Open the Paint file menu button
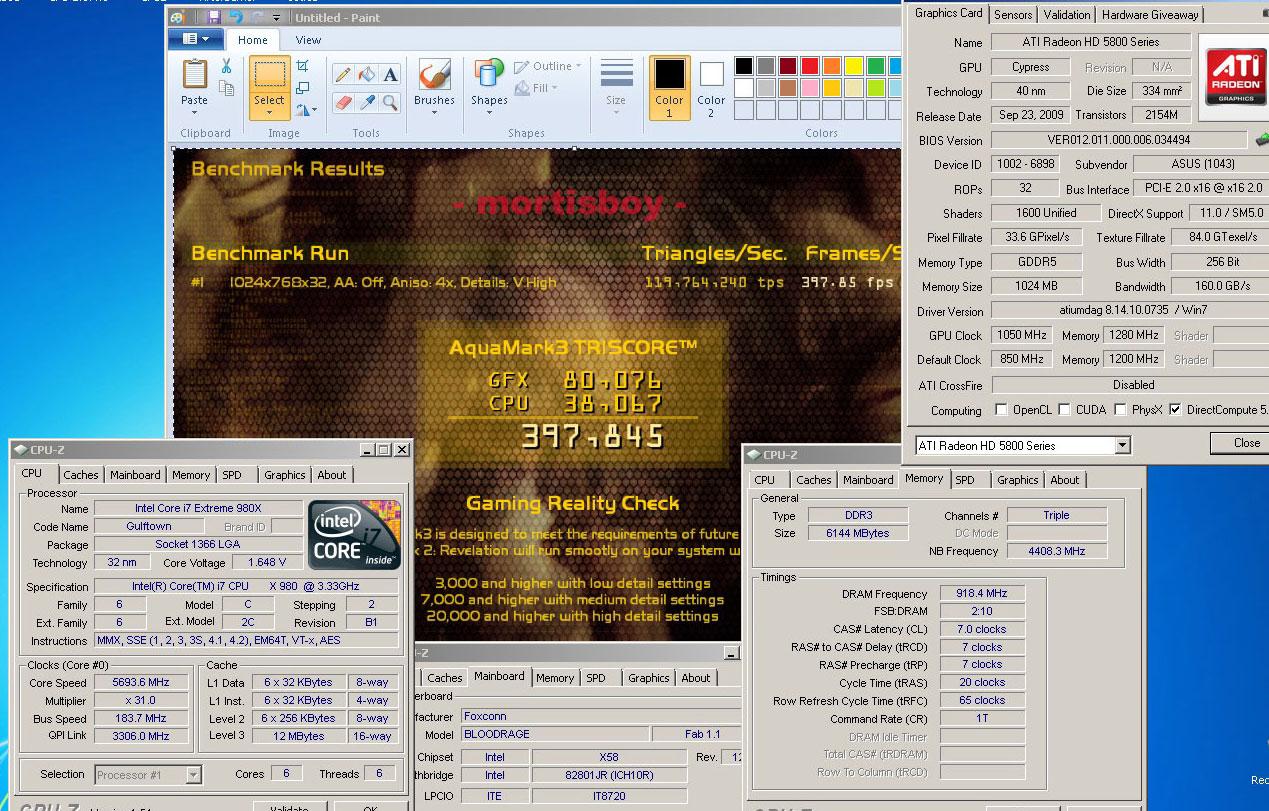The width and height of the screenshot is (1269, 811). tap(195, 40)
